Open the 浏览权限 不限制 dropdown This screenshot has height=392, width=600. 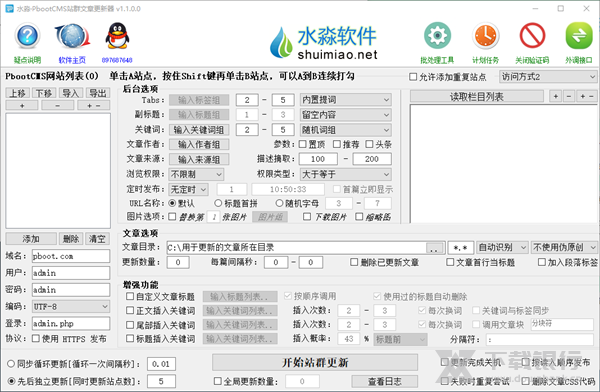[196, 175]
